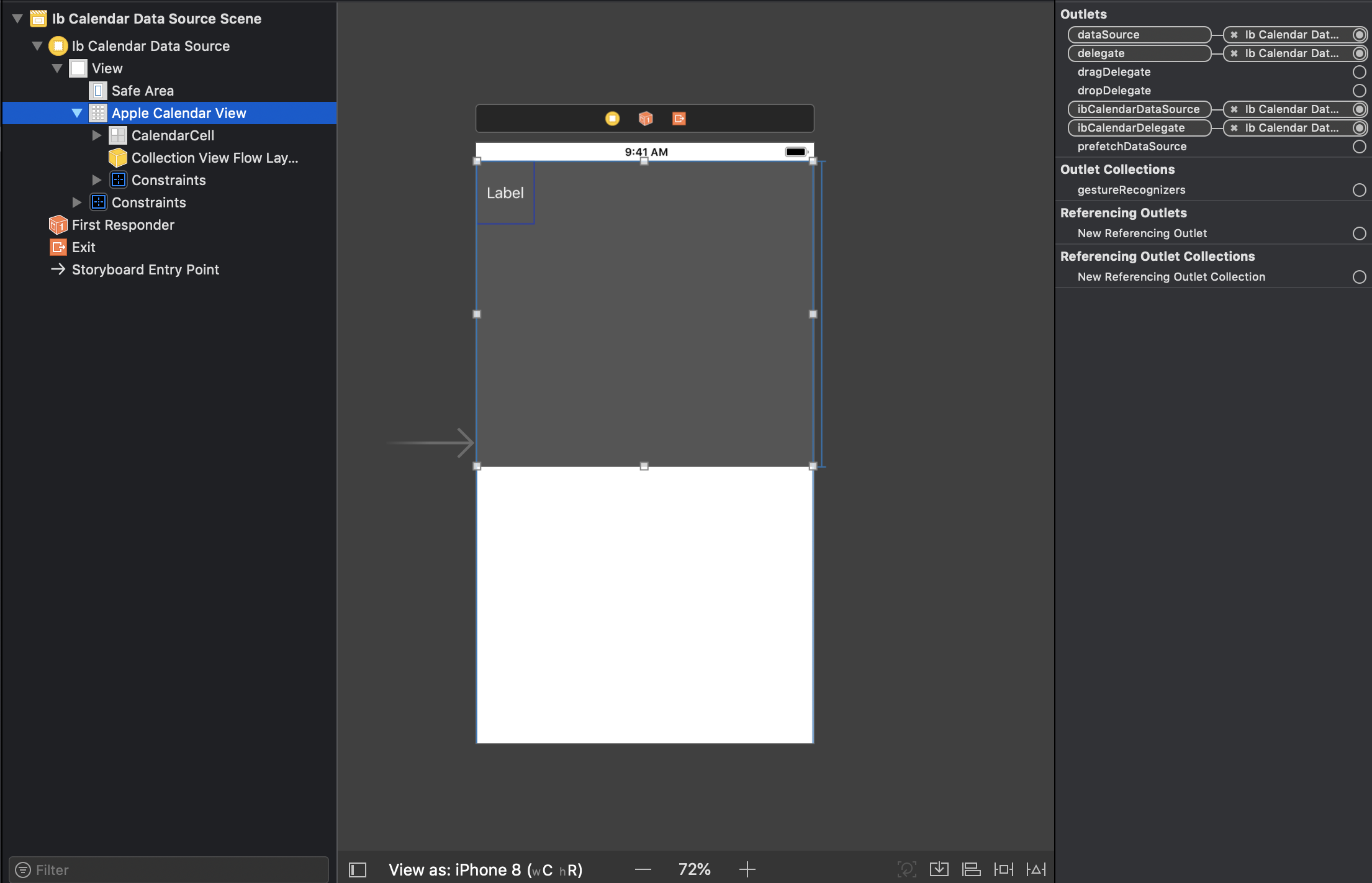Click the First Responder cube icon in outline
The height and width of the screenshot is (883, 1372).
coord(58,225)
